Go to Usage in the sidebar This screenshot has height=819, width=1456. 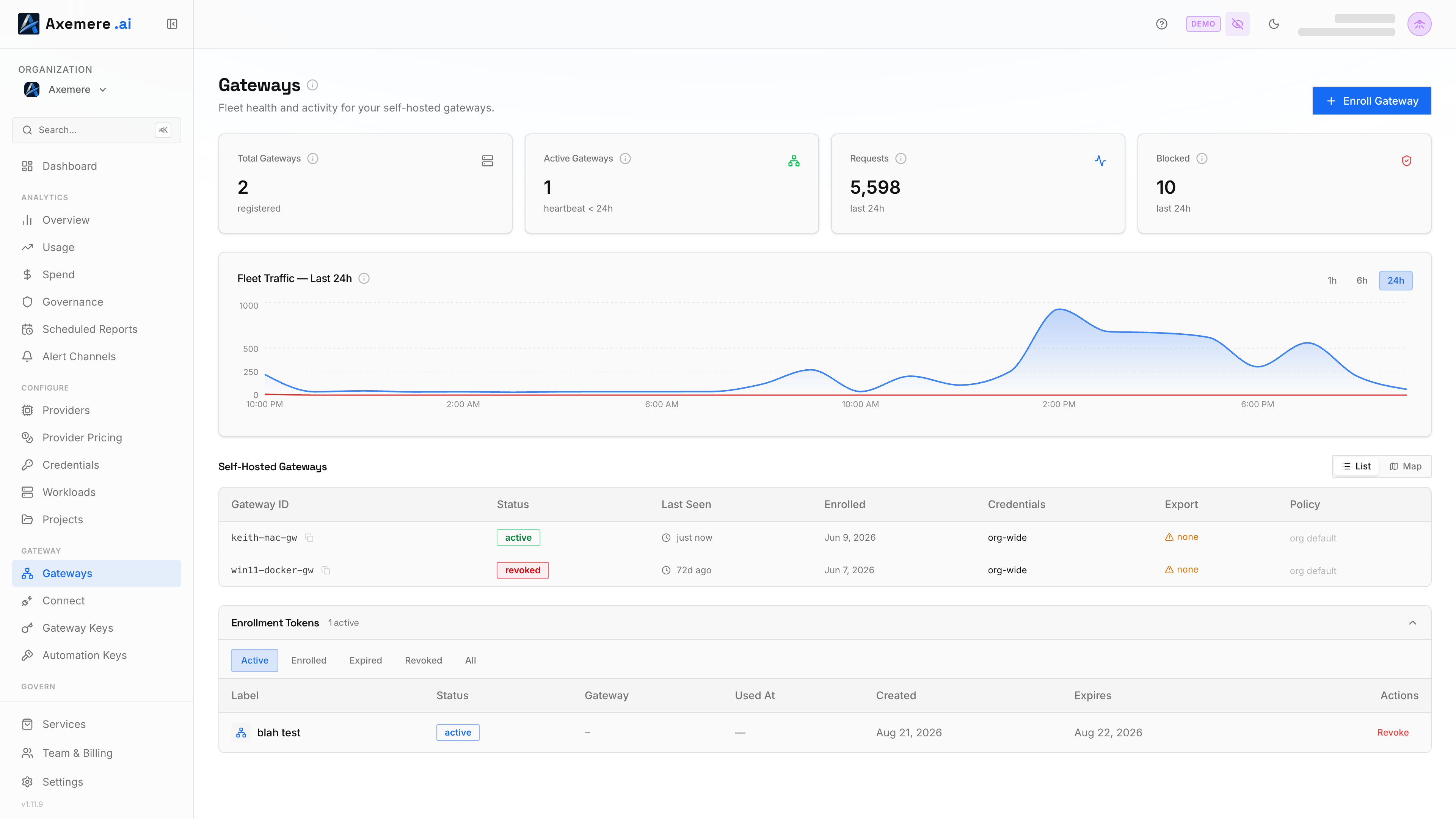pyautogui.click(x=97, y=247)
